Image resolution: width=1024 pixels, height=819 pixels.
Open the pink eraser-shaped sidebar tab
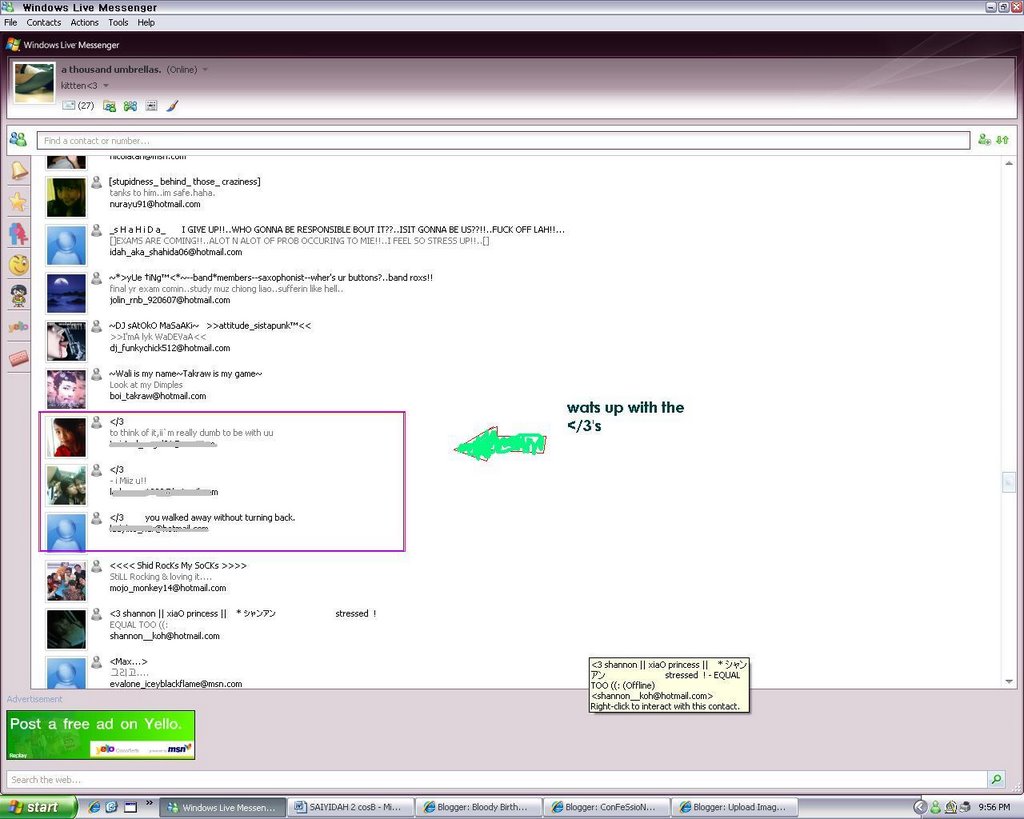coord(19,358)
